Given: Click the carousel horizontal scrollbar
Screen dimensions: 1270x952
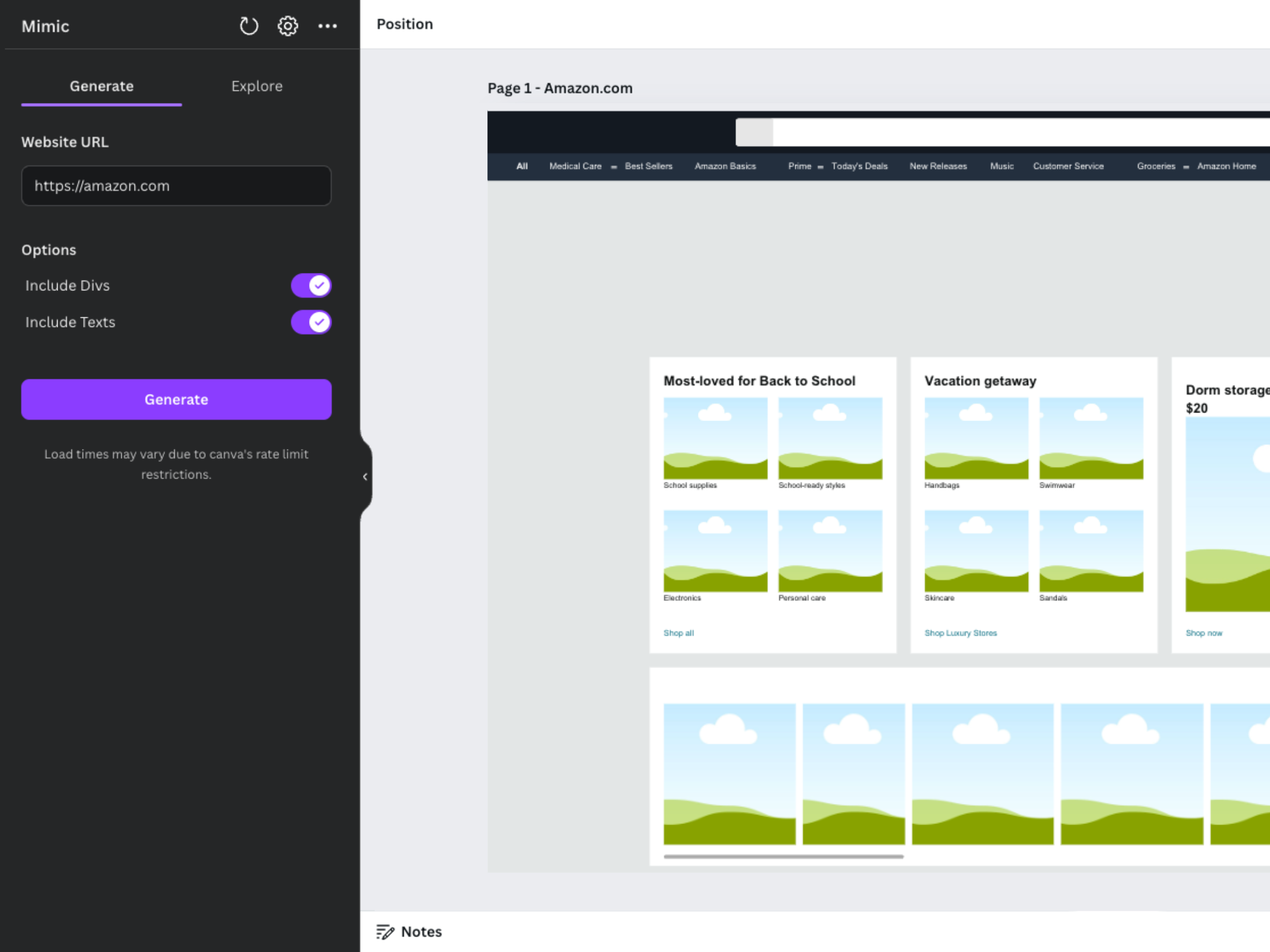Looking at the screenshot, I should [x=783, y=856].
